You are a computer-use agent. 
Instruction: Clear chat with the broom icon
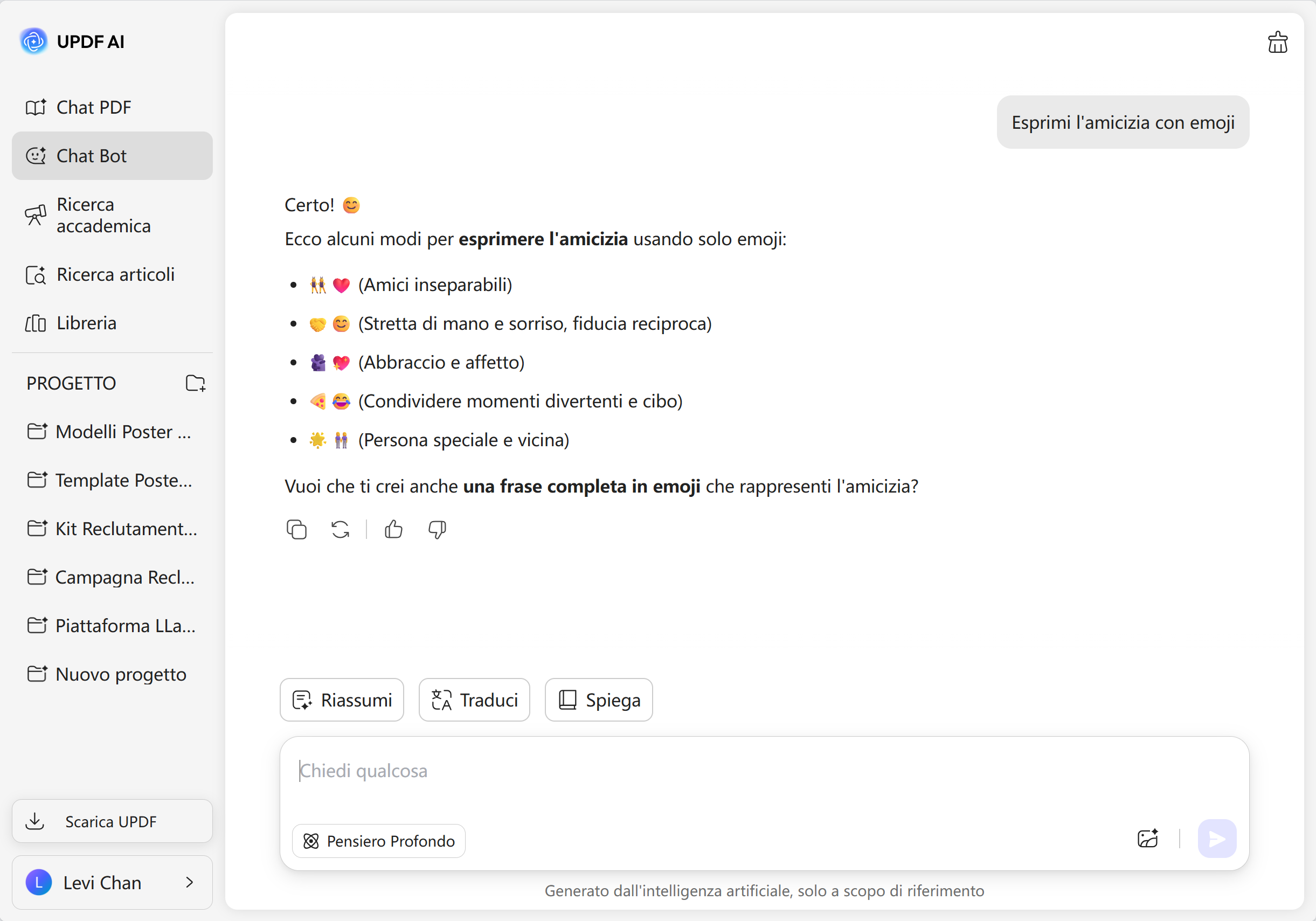tap(1277, 43)
